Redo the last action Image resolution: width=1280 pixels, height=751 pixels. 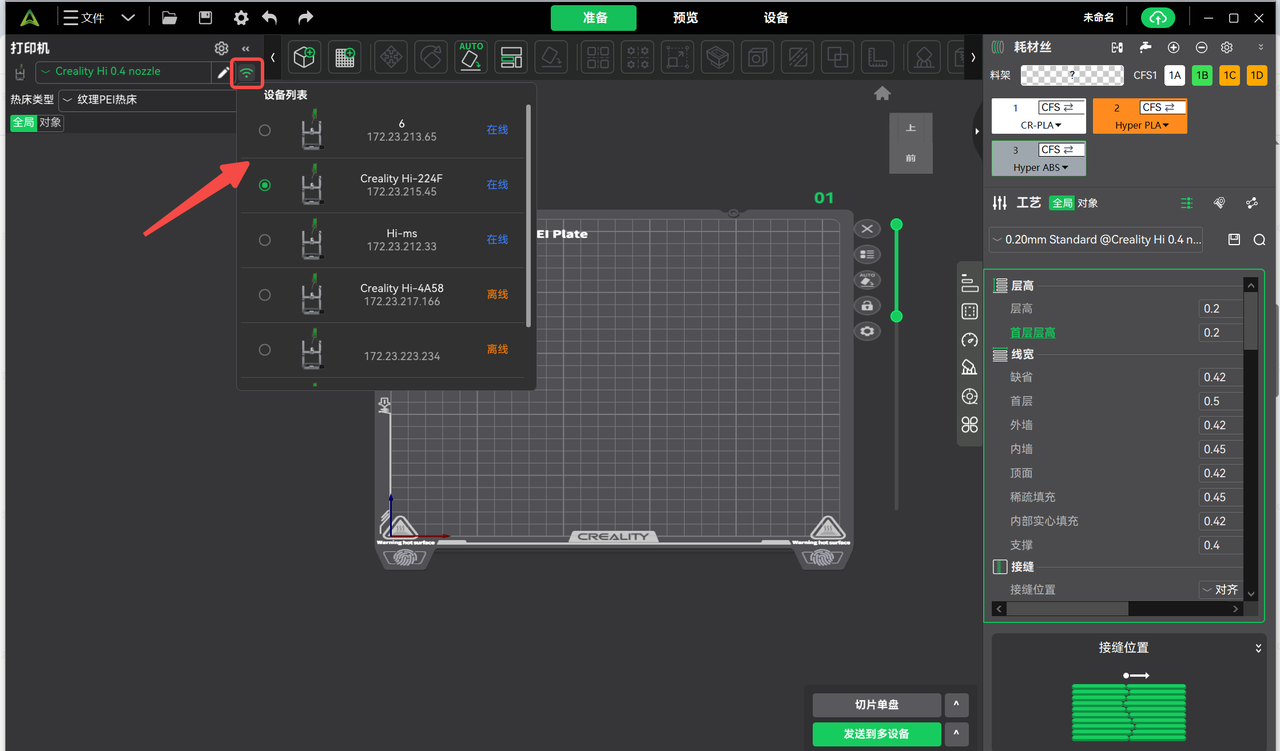point(305,18)
